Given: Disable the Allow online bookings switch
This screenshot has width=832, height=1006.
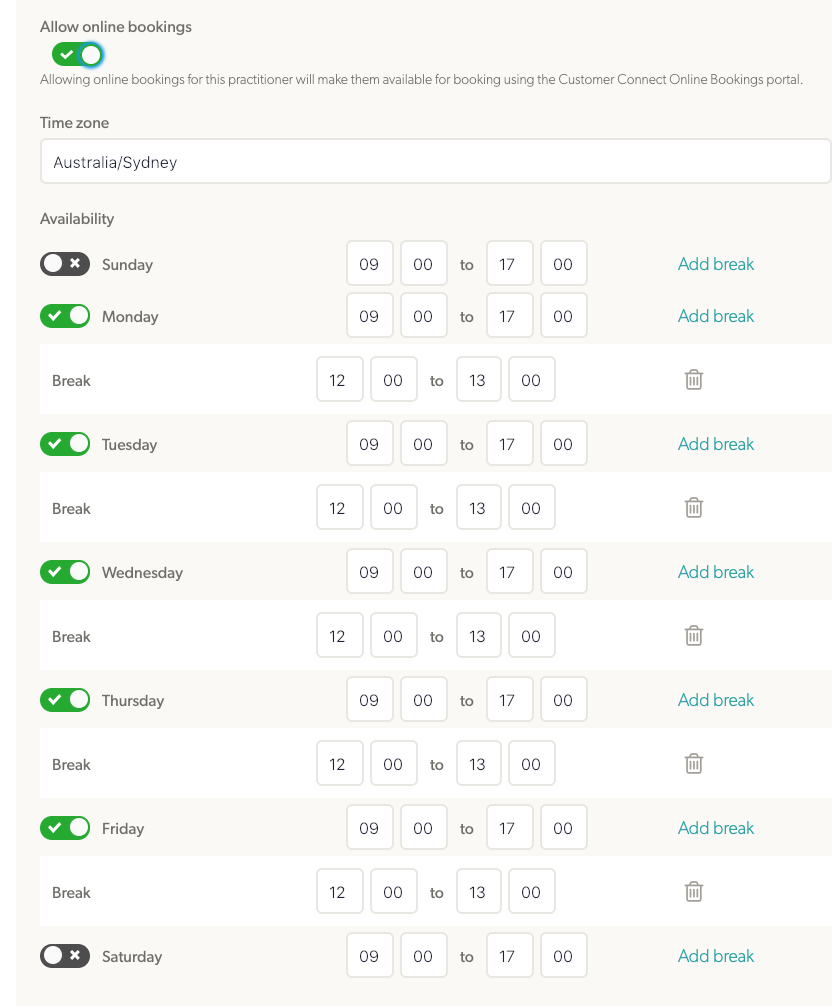Looking at the screenshot, I should 78,55.
